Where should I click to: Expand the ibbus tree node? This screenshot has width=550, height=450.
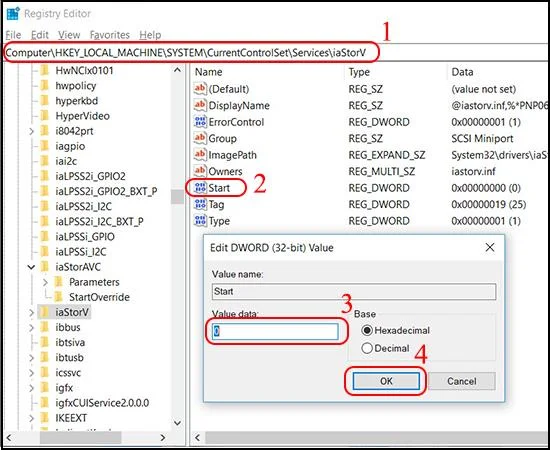[x=32, y=328]
